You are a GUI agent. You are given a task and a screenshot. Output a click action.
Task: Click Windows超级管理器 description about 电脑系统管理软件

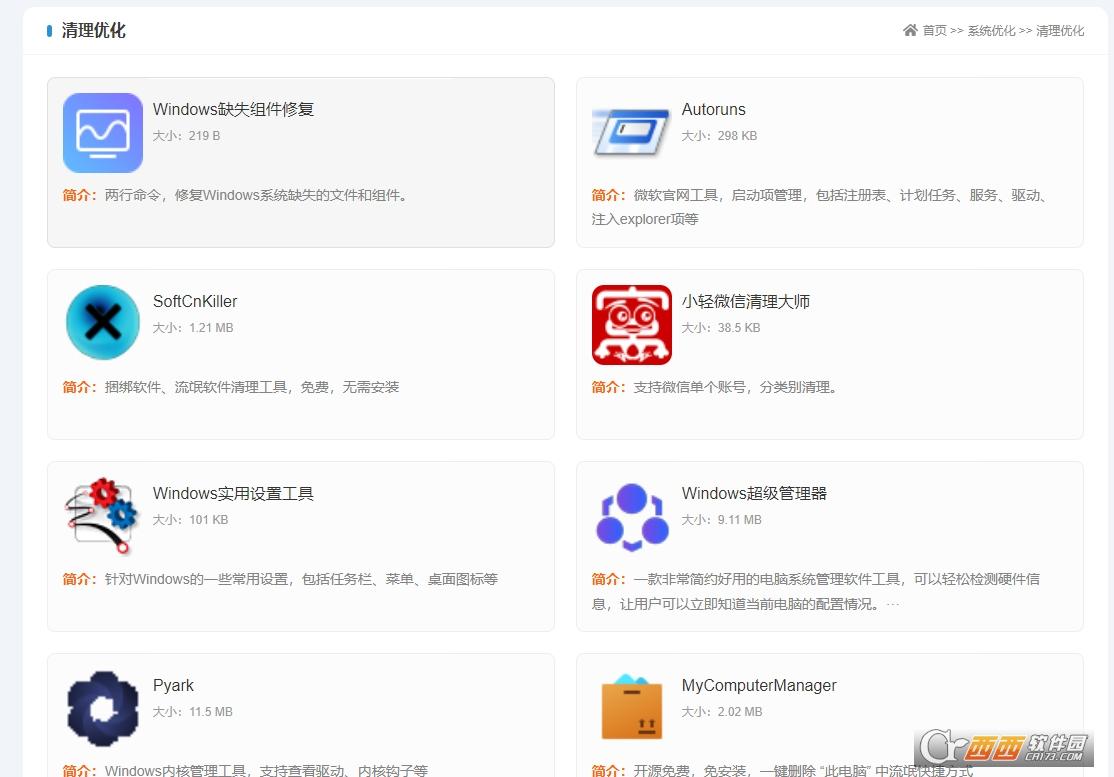(x=817, y=592)
